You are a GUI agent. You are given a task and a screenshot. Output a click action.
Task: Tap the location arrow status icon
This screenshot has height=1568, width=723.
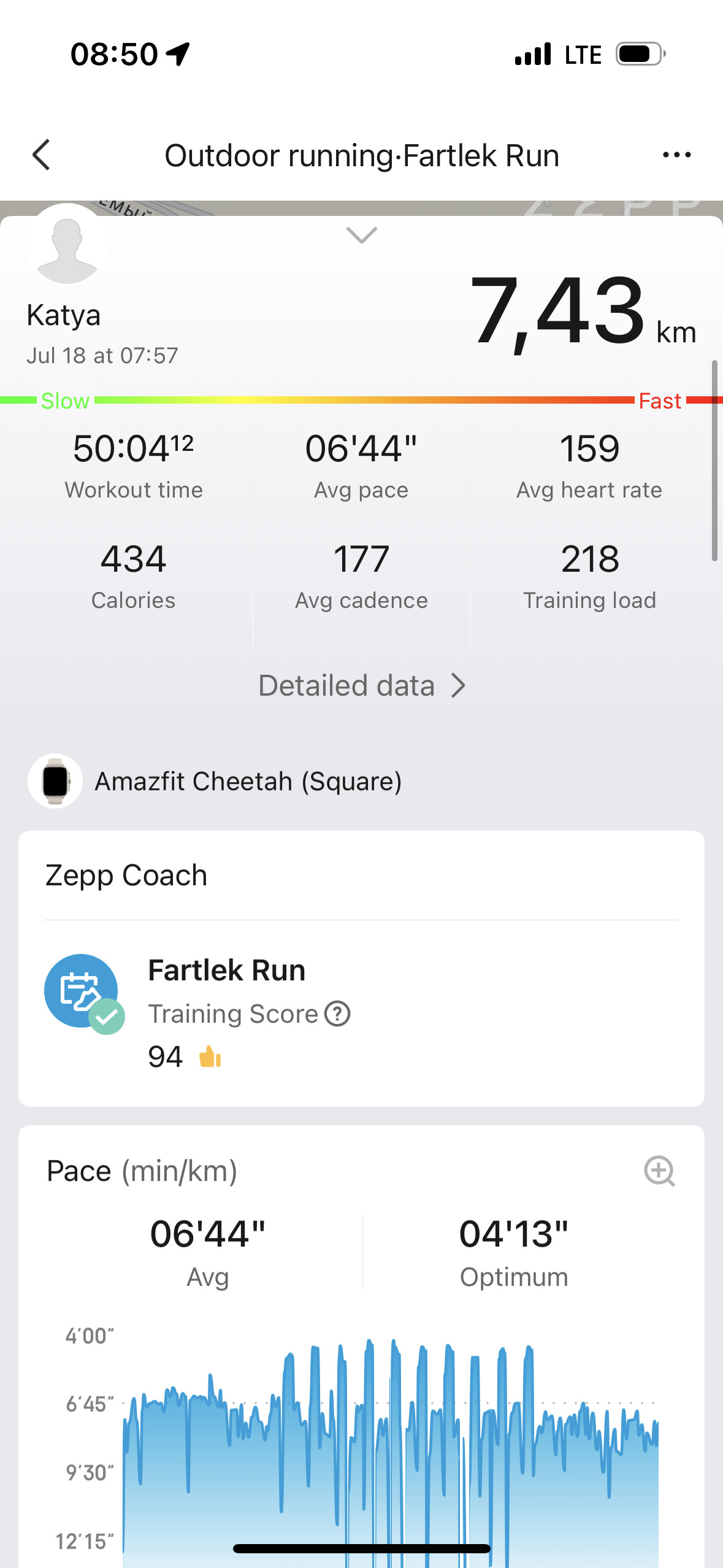[178, 54]
